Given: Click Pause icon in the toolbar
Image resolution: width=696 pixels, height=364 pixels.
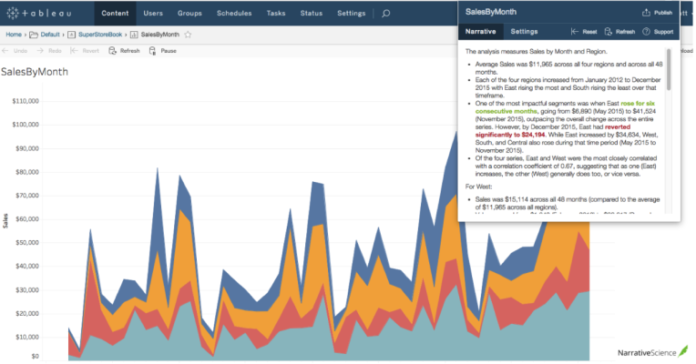Looking at the screenshot, I should click(152, 51).
